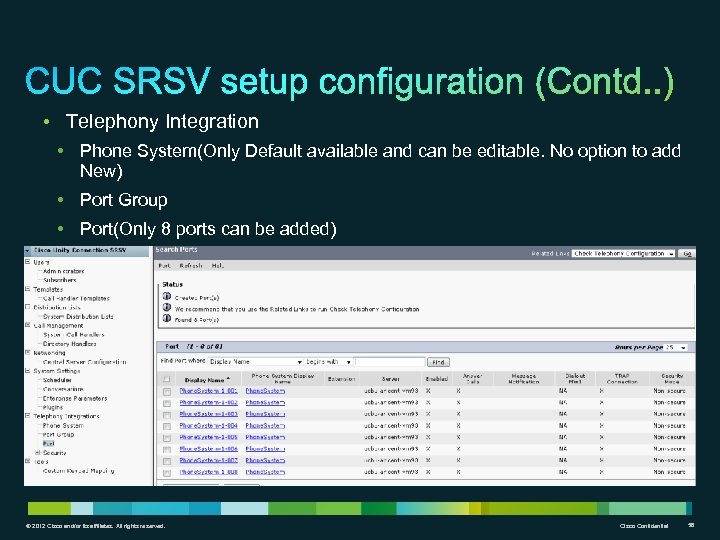Screen dimensions: 720x540
Task: Open Enterprise Parameters in the tree
Action: coord(75,398)
